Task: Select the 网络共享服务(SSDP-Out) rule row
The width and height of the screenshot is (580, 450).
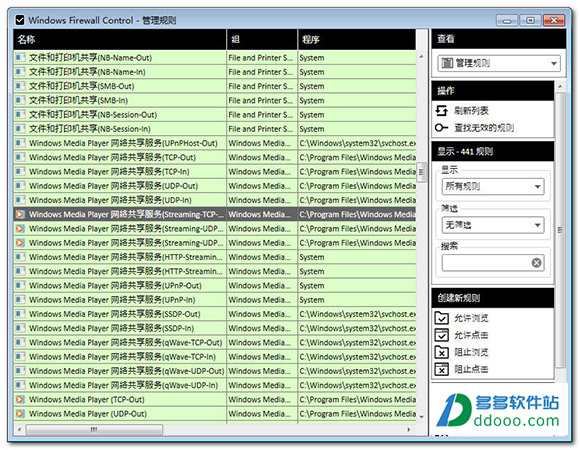Action: 215,314
